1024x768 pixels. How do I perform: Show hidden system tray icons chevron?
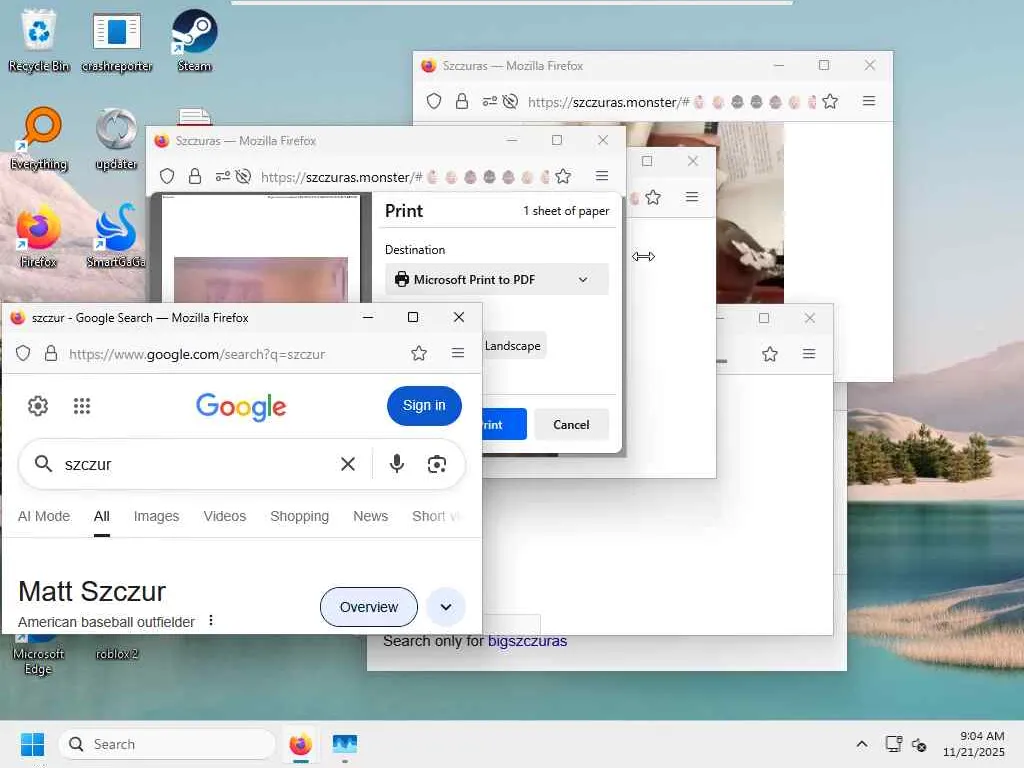point(862,744)
